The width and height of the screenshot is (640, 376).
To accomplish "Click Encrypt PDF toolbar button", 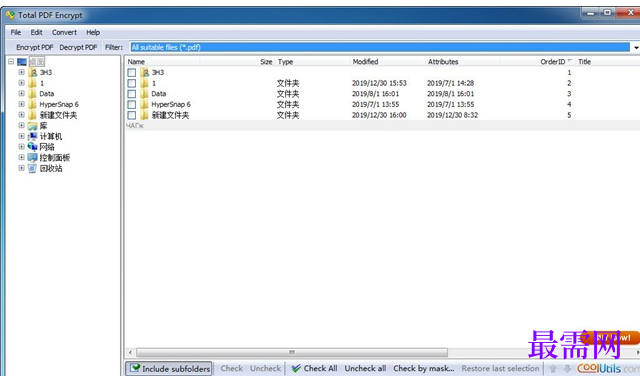I will point(35,47).
